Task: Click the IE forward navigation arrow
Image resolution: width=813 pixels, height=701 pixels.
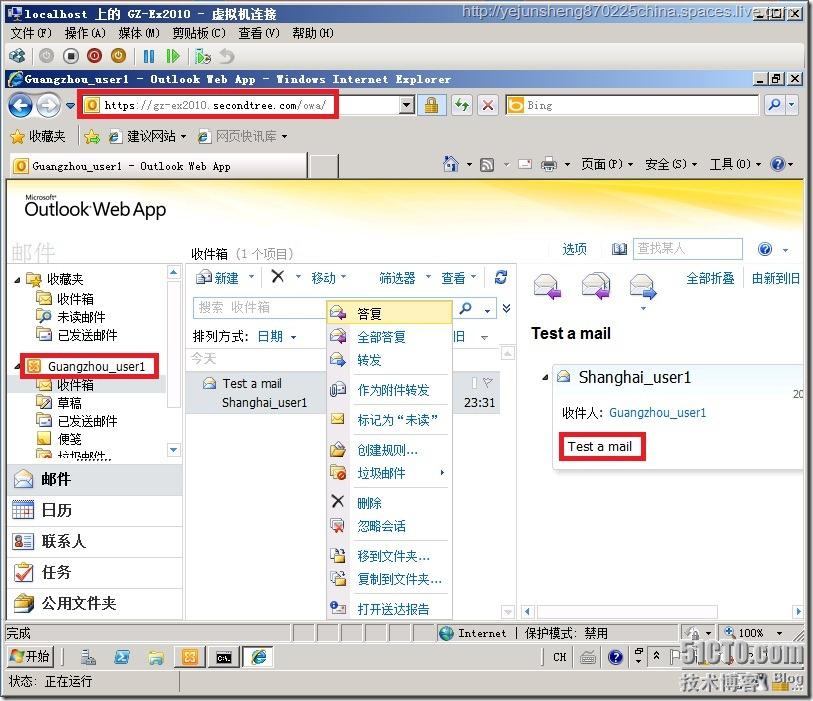Action: tap(48, 106)
